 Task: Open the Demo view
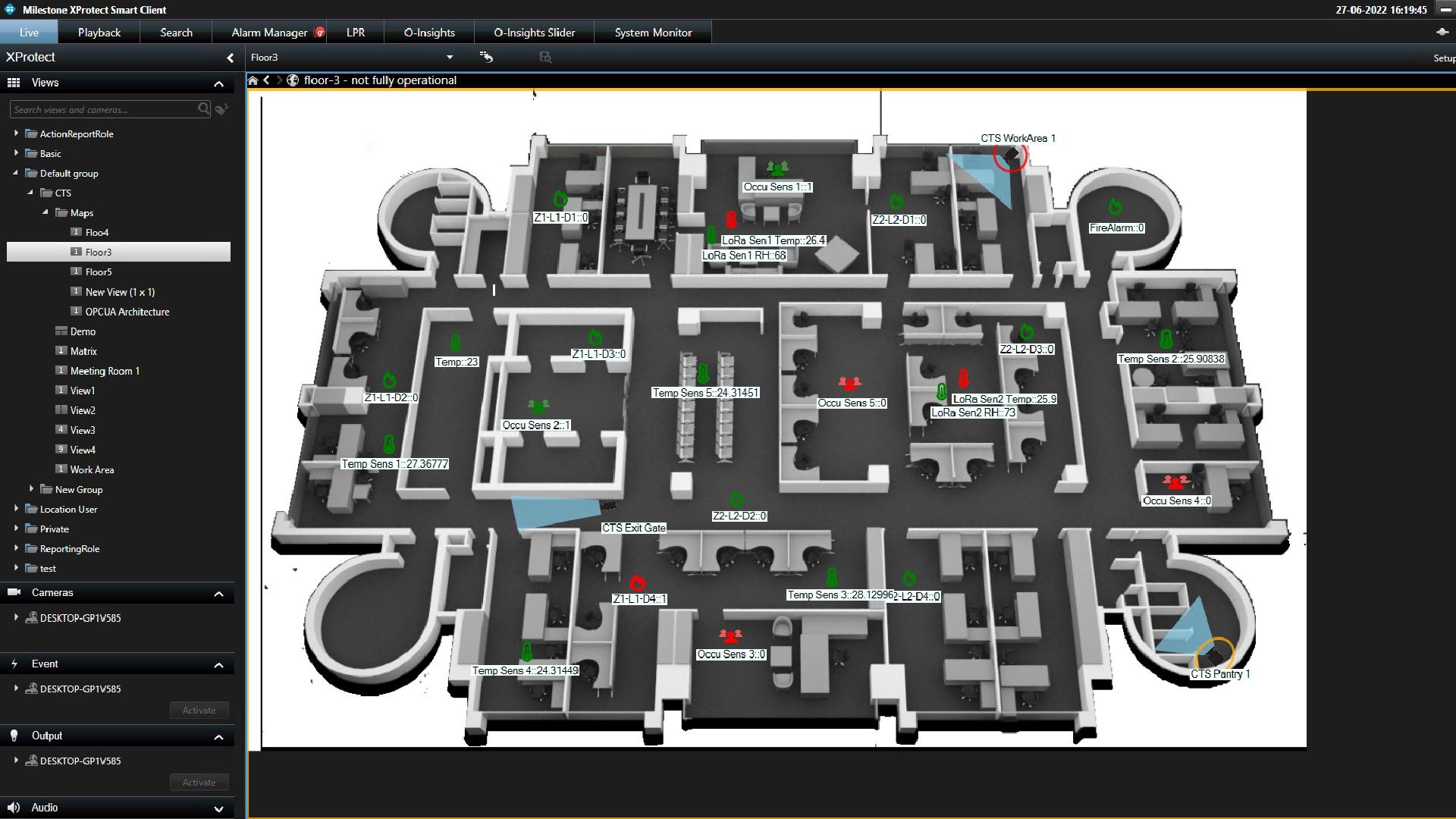coord(83,331)
